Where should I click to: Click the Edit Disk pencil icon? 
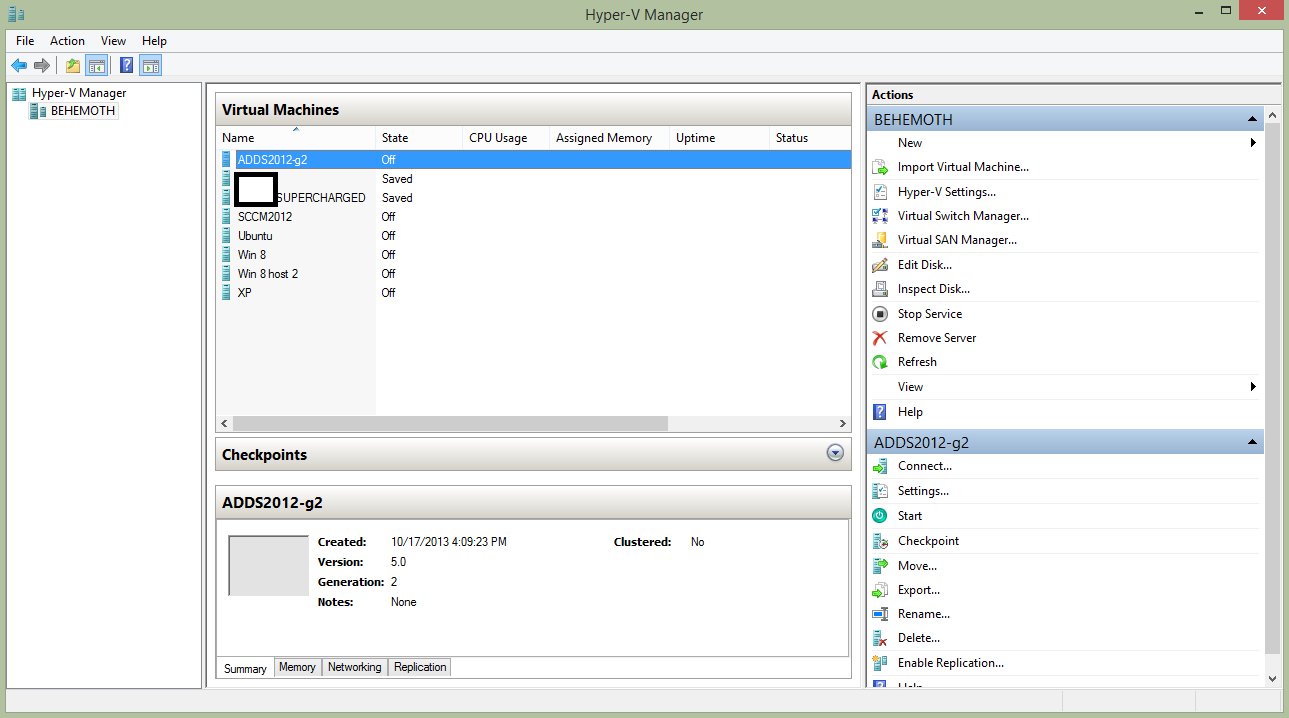[880, 265]
